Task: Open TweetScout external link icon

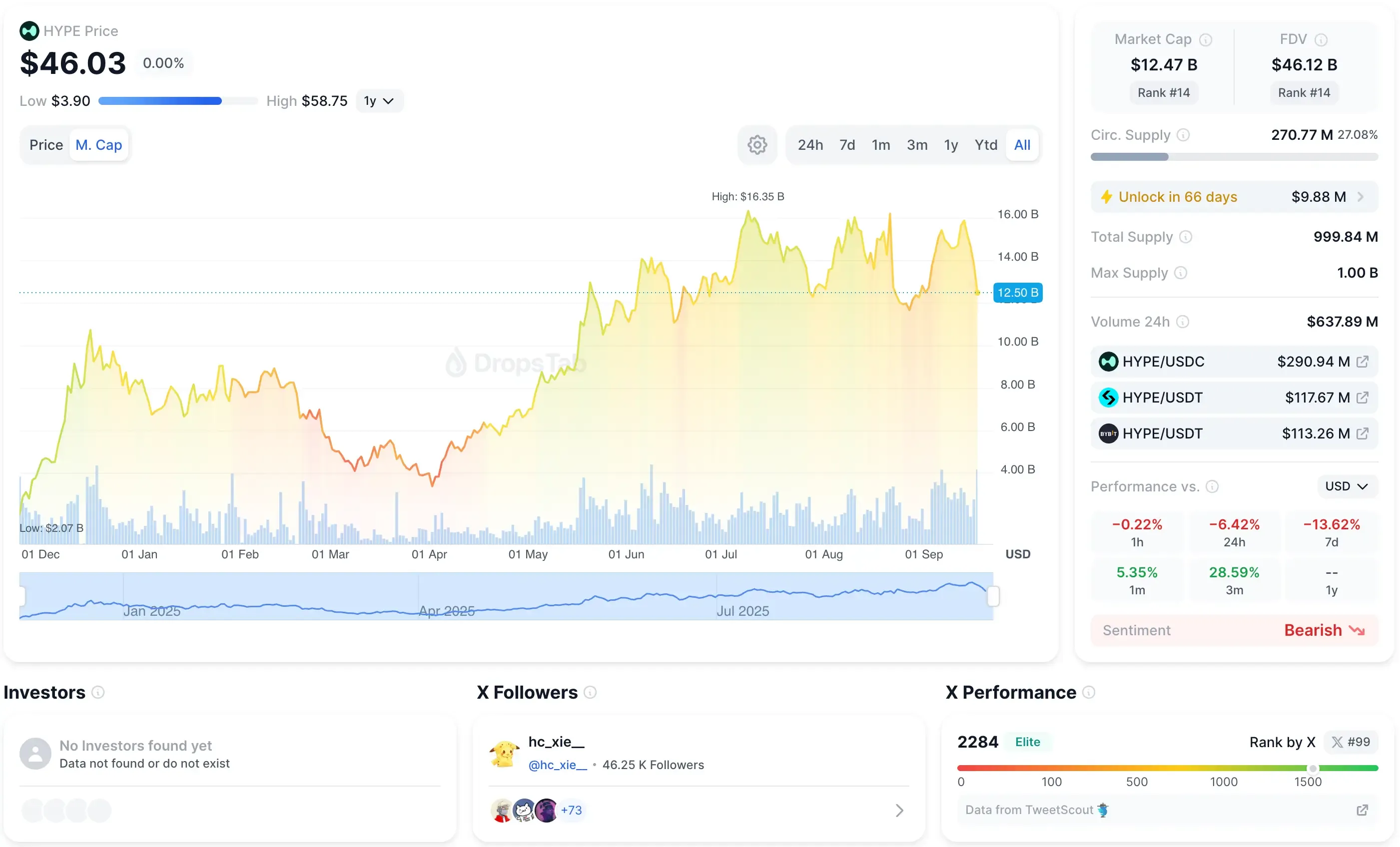Action: pos(1362,810)
